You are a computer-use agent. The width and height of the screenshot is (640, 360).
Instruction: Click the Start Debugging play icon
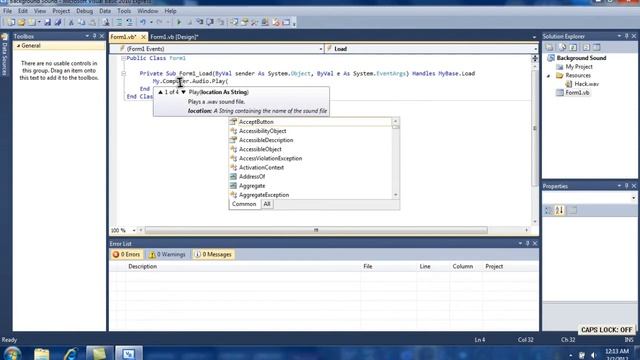pos(179,22)
